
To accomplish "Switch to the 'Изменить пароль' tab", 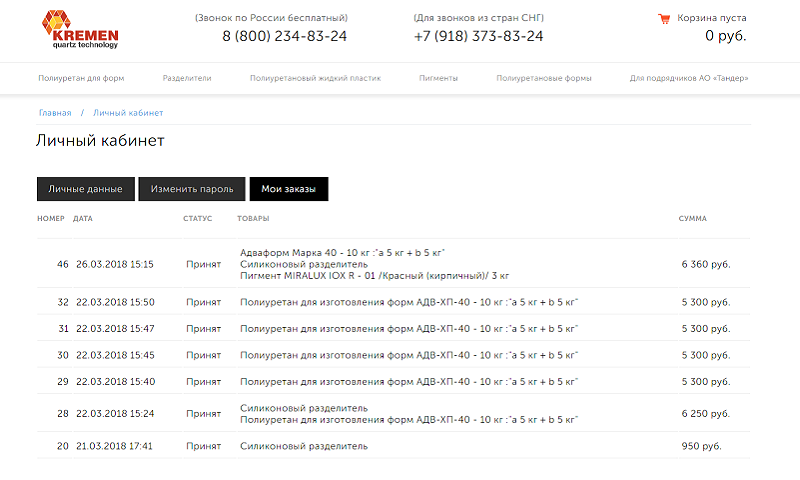I will click(192, 189).
